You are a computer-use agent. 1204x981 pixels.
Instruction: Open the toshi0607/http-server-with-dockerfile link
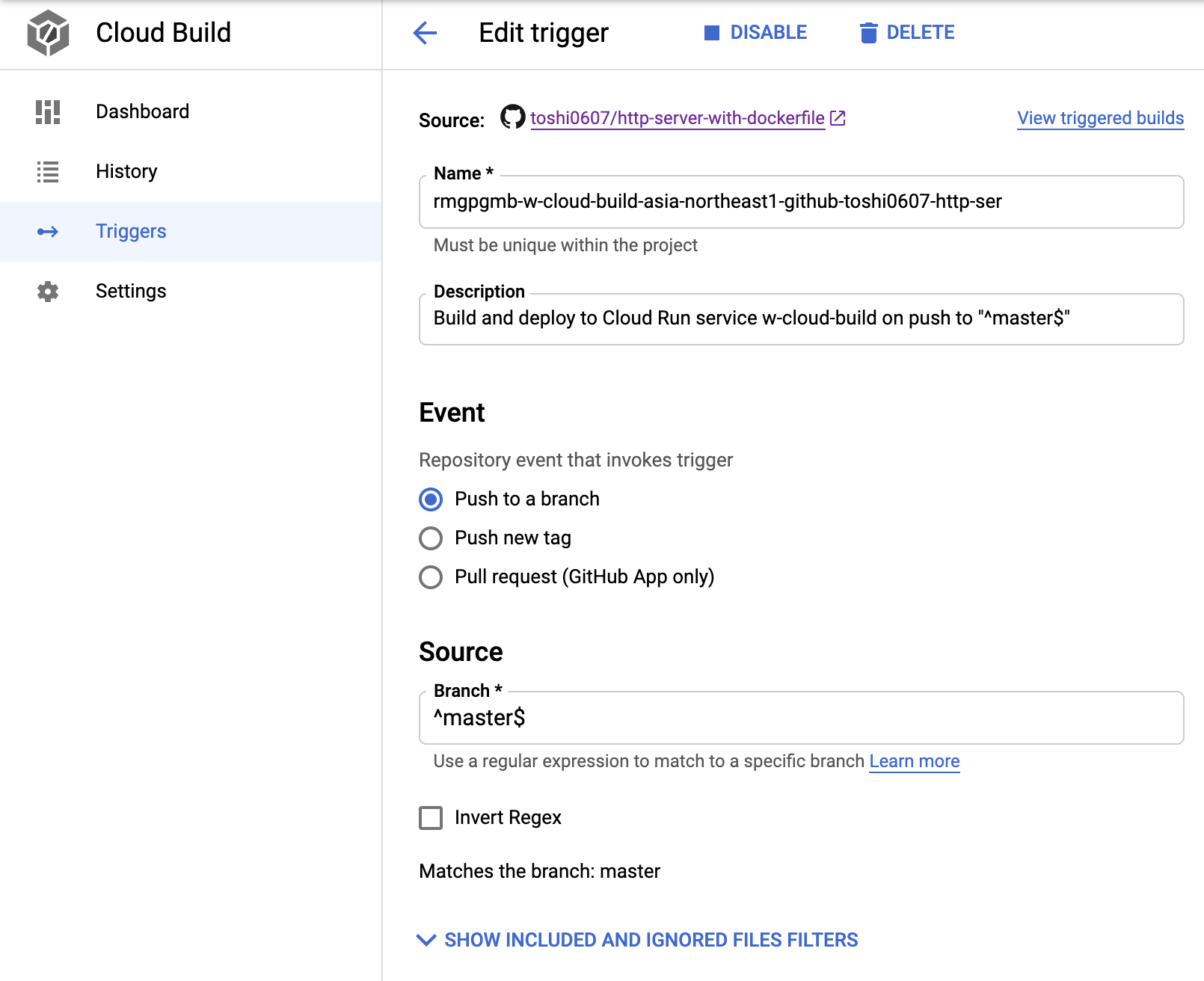(678, 118)
